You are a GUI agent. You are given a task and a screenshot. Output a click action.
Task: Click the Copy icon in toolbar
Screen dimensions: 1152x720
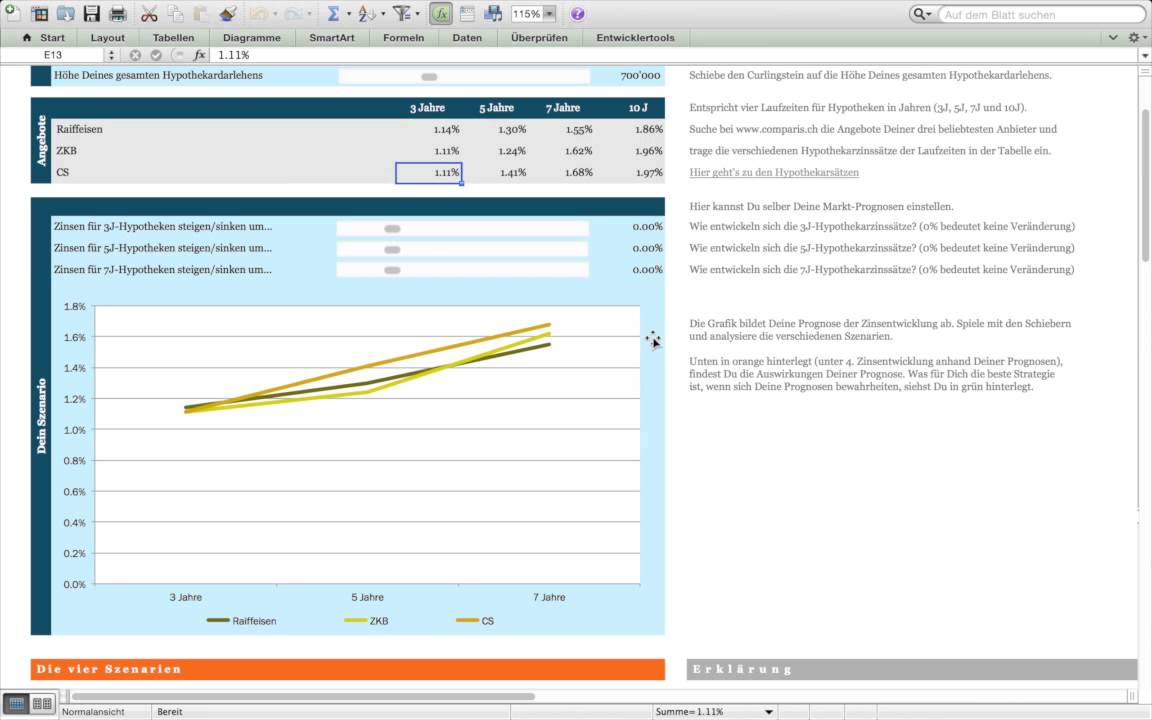point(175,13)
